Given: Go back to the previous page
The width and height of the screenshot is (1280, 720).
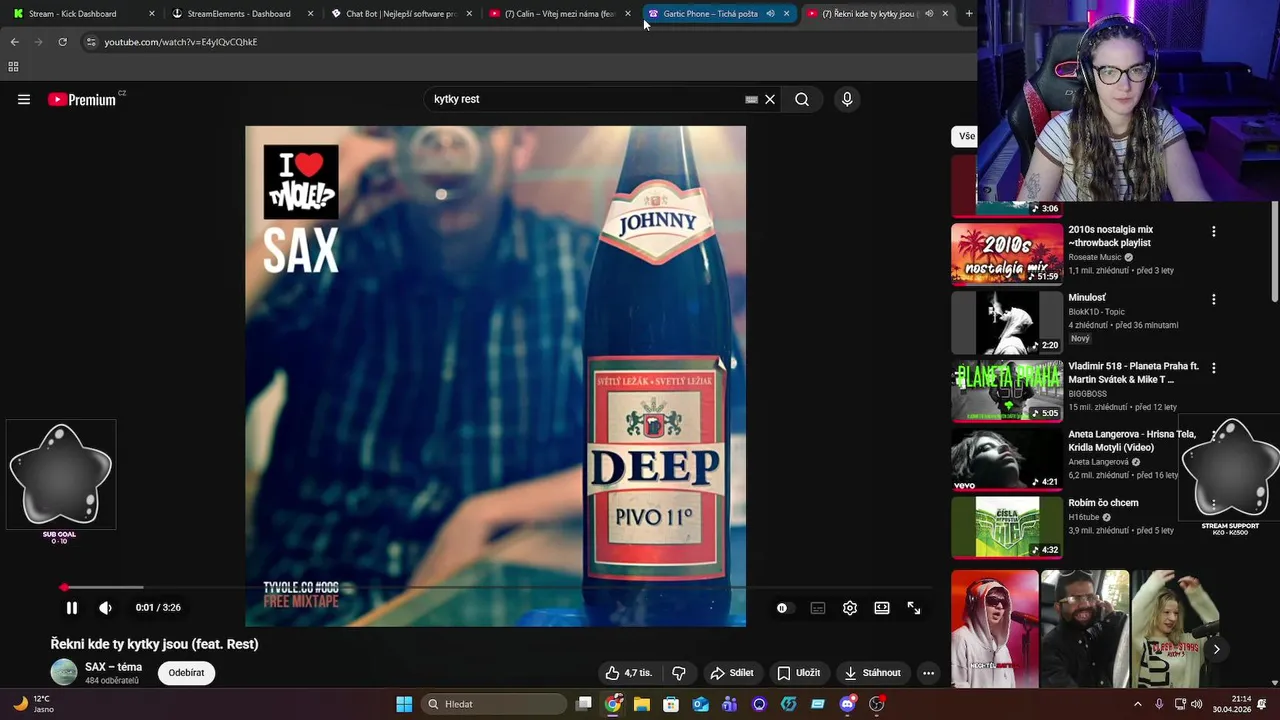Looking at the screenshot, I should click(15, 42).
